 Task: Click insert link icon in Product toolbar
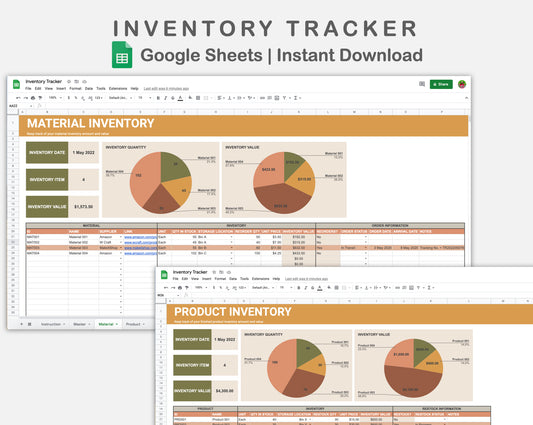(397, 288)
